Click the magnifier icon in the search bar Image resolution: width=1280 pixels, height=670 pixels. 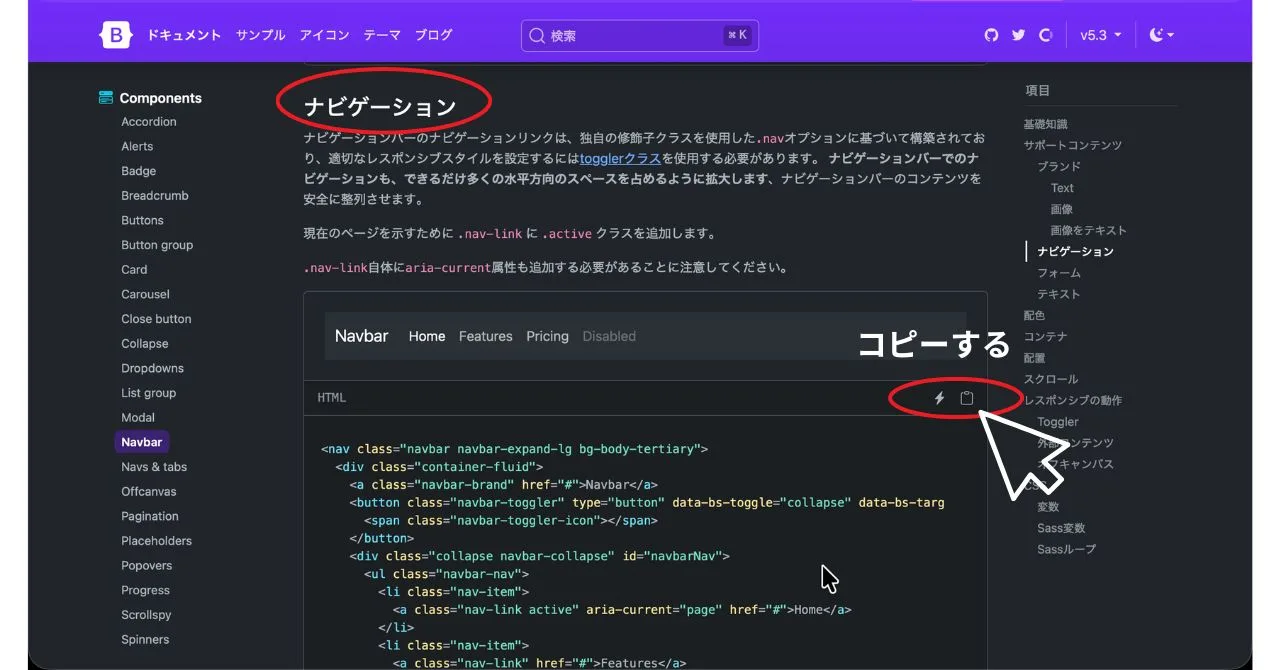(x=538, y=34)
